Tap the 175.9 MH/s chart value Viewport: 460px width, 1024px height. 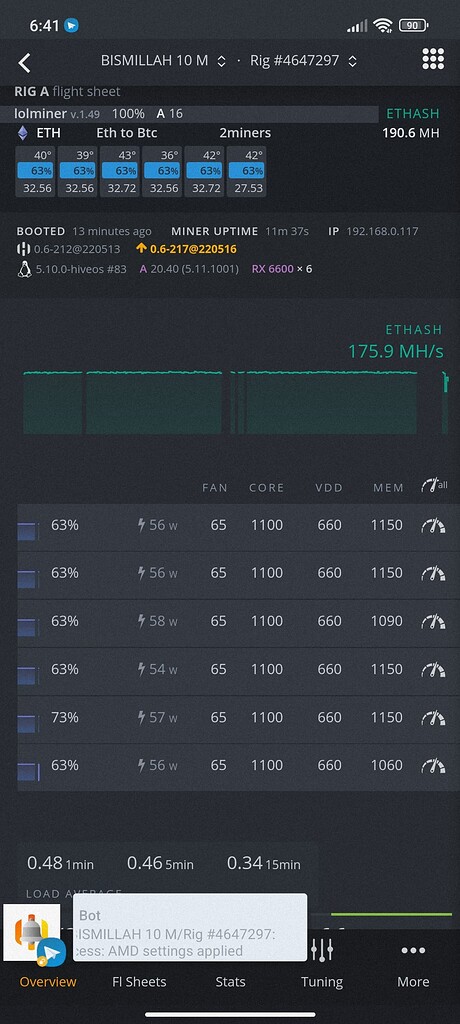point(395,351)
